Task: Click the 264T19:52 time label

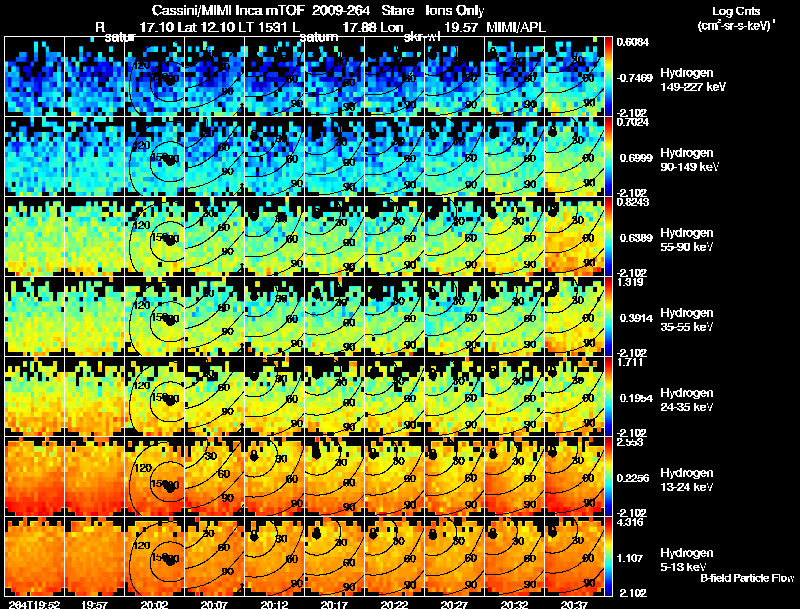Action: [34, 605]
